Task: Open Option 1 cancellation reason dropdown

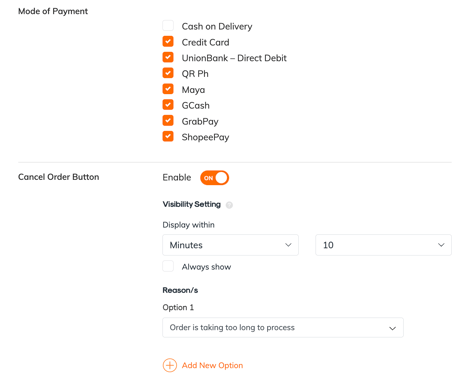Action: point(283,328)
